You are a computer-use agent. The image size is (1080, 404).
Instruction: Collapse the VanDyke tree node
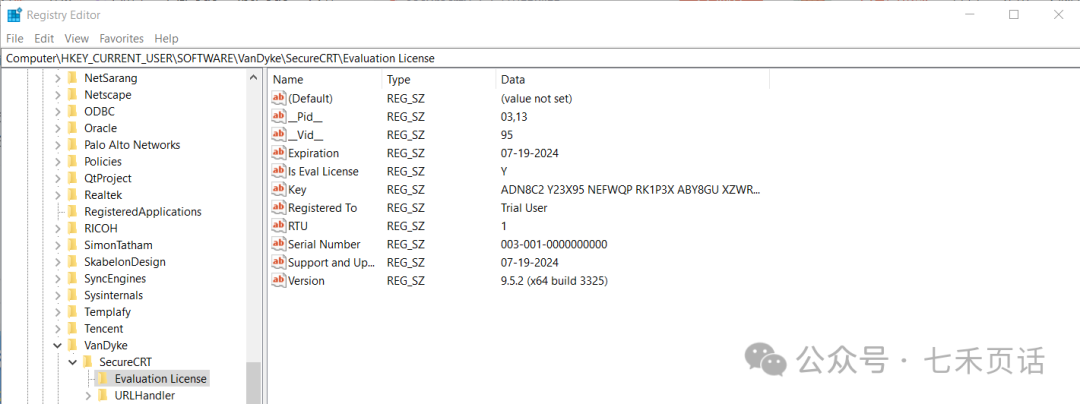pyautogui.click(x=57, y=345)
